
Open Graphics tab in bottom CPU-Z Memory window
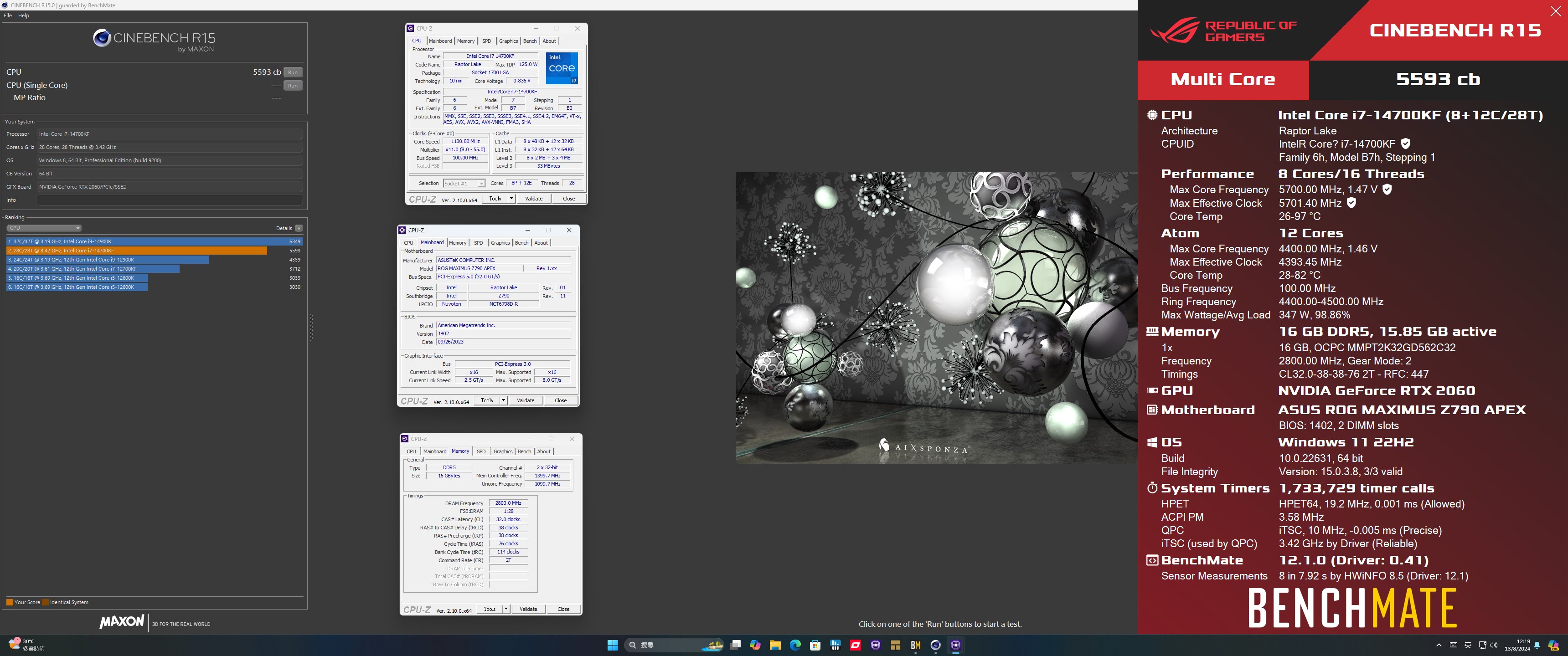(503, 451)
